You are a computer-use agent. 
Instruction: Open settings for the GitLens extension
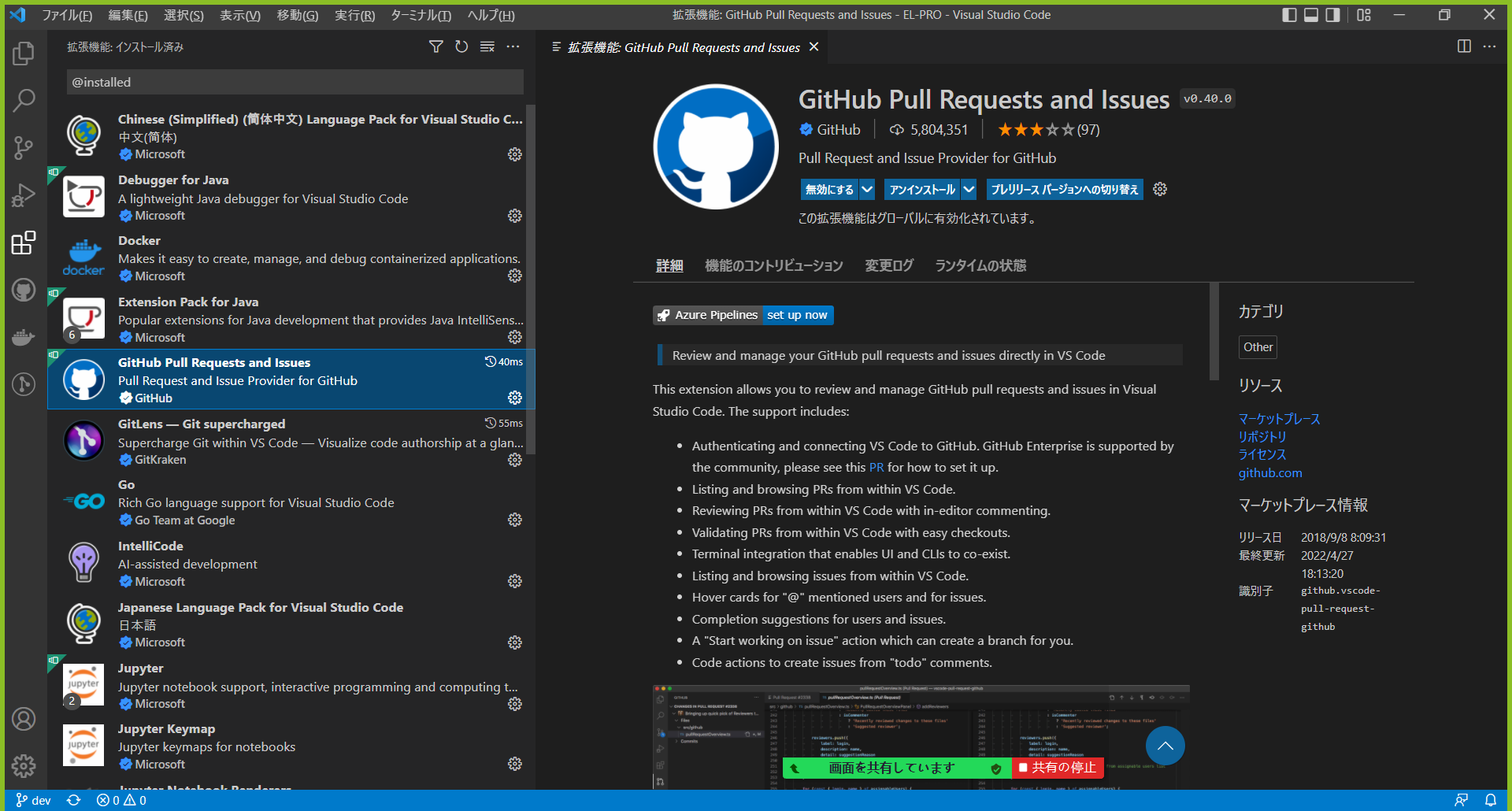click(514, 460)
